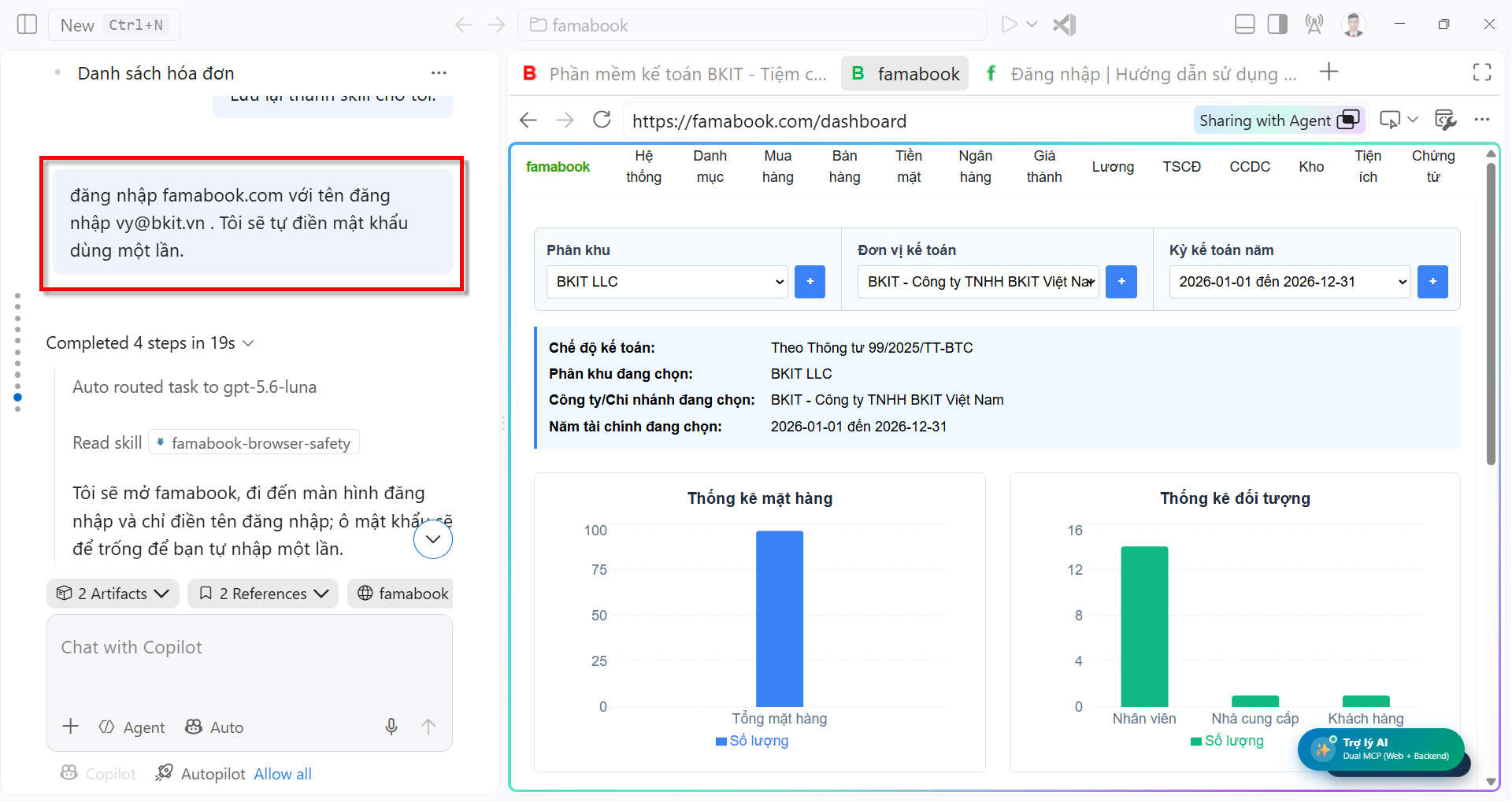Switch to the Đăng nhập Hướng dẫn sử dụng tab

(x=1140, y=74)
